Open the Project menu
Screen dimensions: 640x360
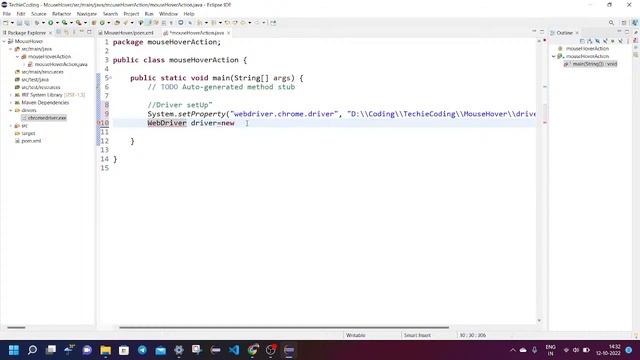tap(131, 14)
